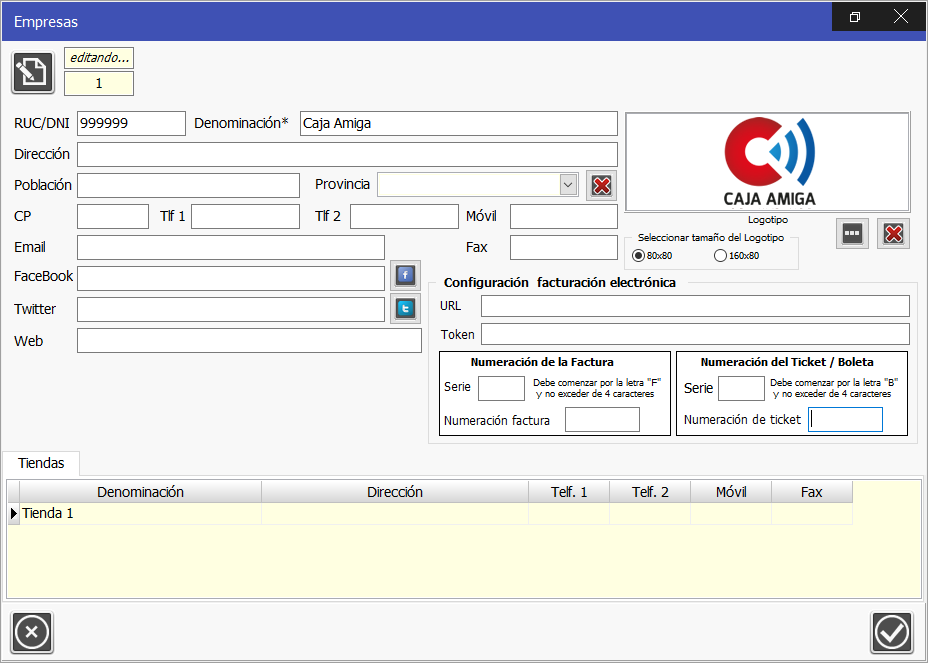Enter a Serie in Numeración de la Factura

coord(501,388)
